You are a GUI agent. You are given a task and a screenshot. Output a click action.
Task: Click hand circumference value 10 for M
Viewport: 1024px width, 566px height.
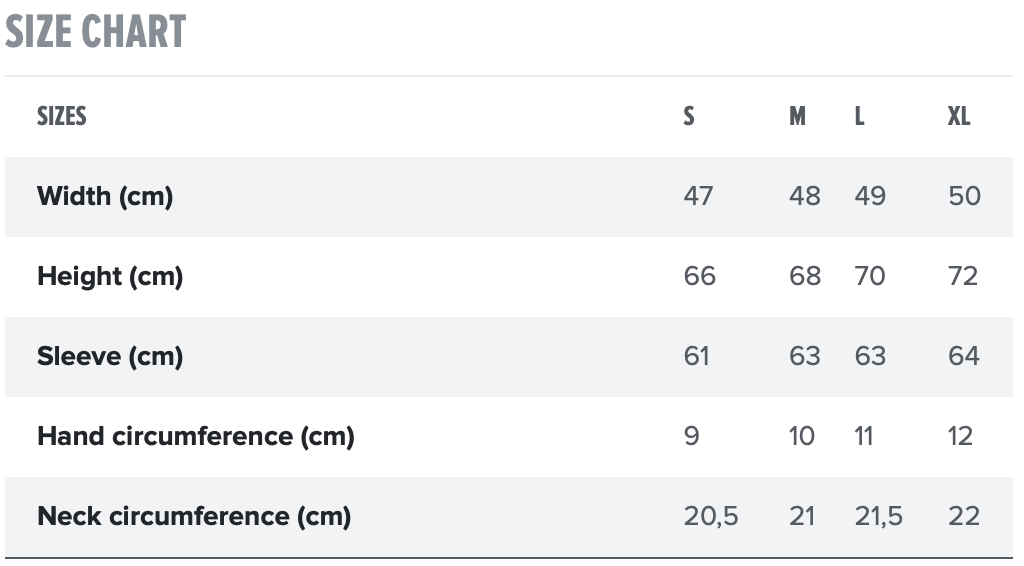[x=802, y=436]
